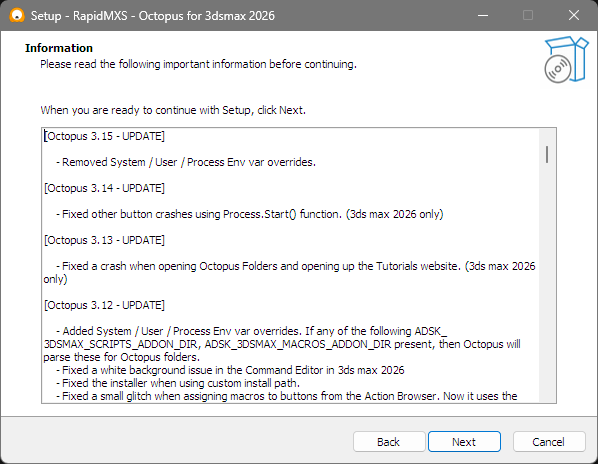Click the installer box and disc icon
The height and width of the screenshot is (464, 598).
(566, 59)
